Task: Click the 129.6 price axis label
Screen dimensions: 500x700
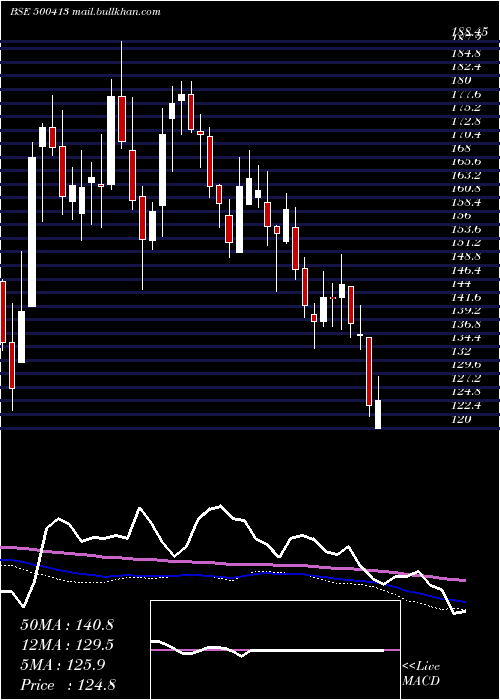Action: (x=466, y=365)
